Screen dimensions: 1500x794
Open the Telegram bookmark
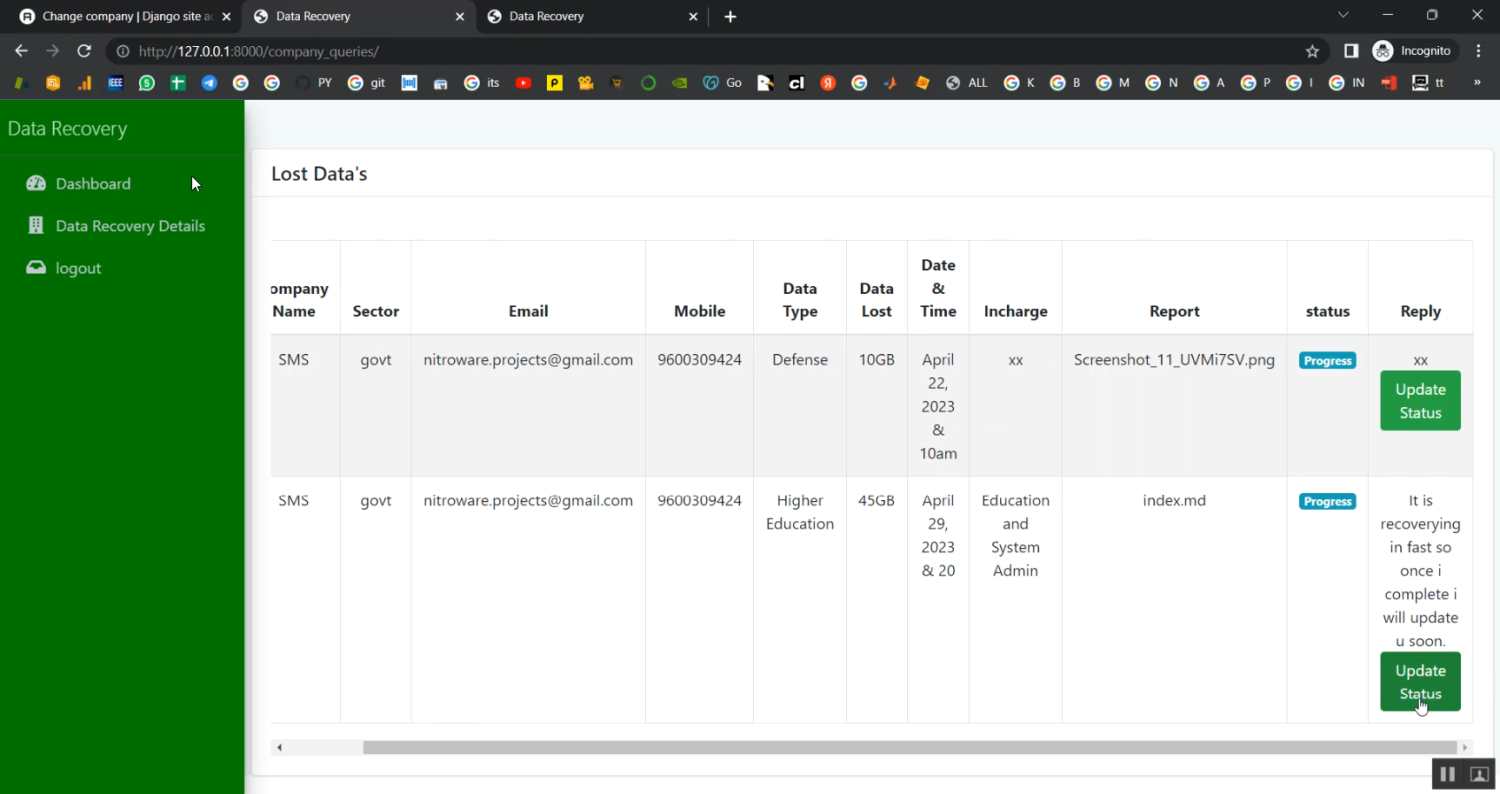coord(209,83)
